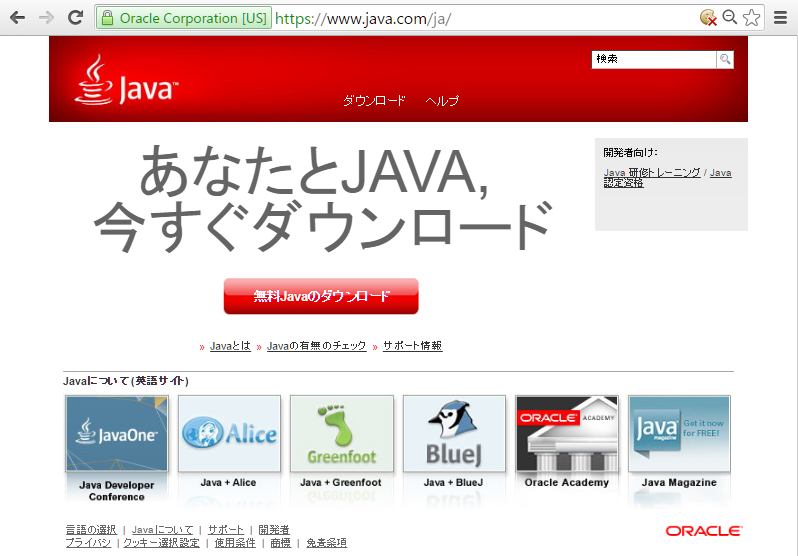Open 開発者 footer link
798x556 pixels.
pos(274,530)
